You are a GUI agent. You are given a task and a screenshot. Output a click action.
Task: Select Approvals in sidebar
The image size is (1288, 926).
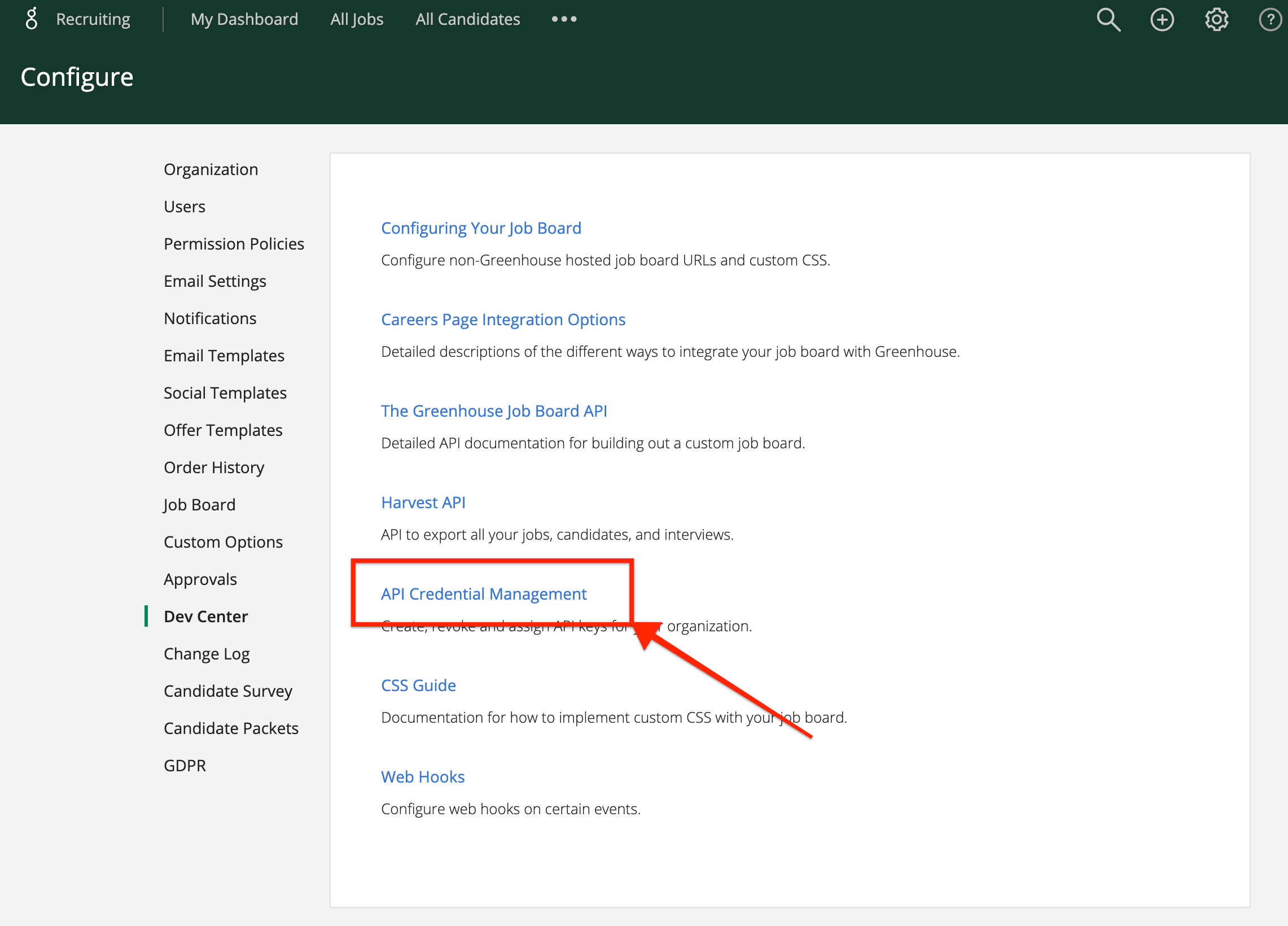point(200,579)
